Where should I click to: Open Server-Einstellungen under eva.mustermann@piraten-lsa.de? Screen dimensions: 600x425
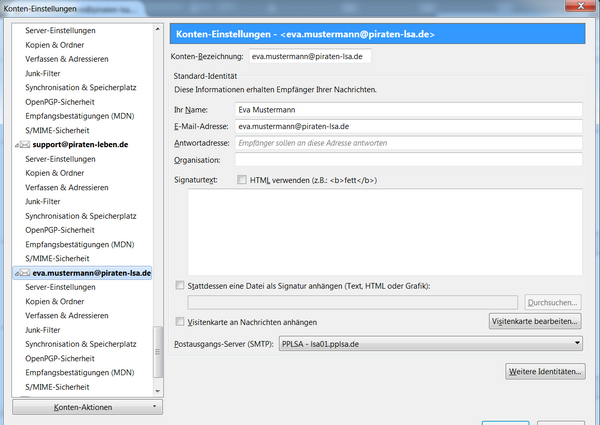tap(60, 287)
